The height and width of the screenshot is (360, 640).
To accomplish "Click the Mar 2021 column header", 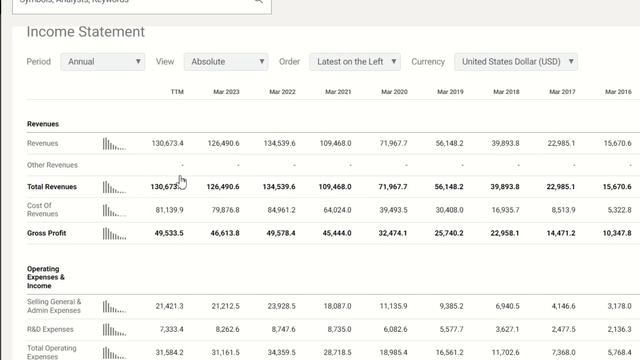I will [338, 92].
